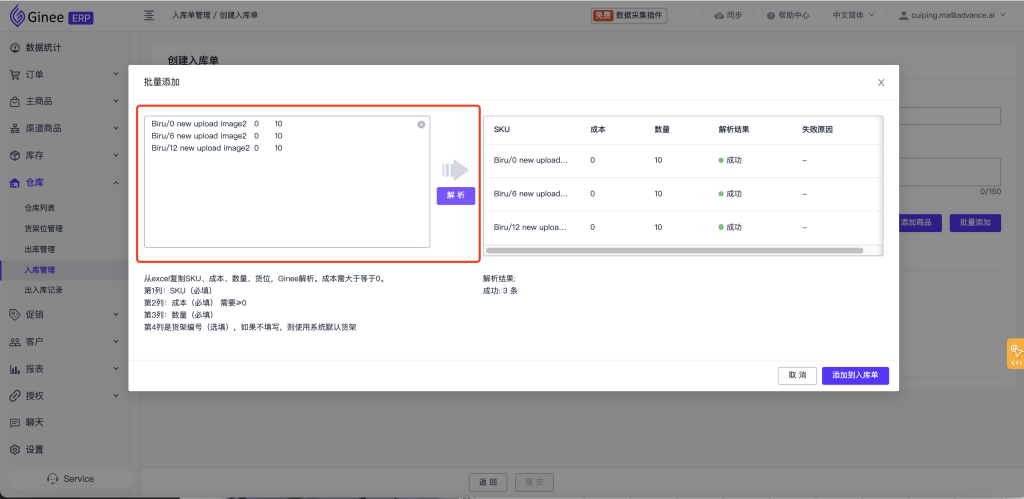Screen dimensions: 1024x499
Task: Open the 订单 cart icon in sidebar
Action: [15, 74]
